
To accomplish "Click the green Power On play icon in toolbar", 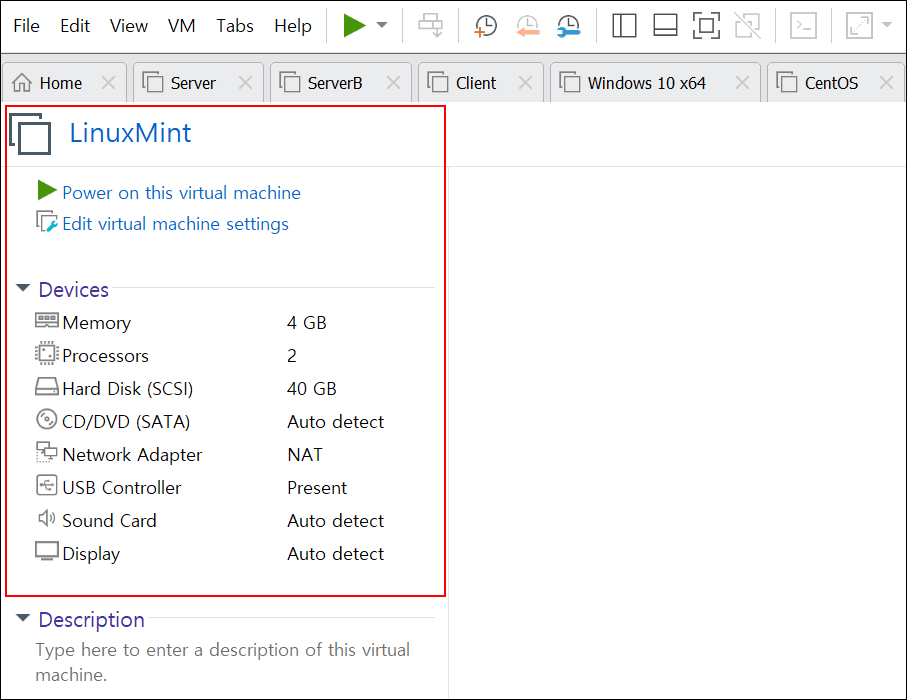I will coord(354,25).
